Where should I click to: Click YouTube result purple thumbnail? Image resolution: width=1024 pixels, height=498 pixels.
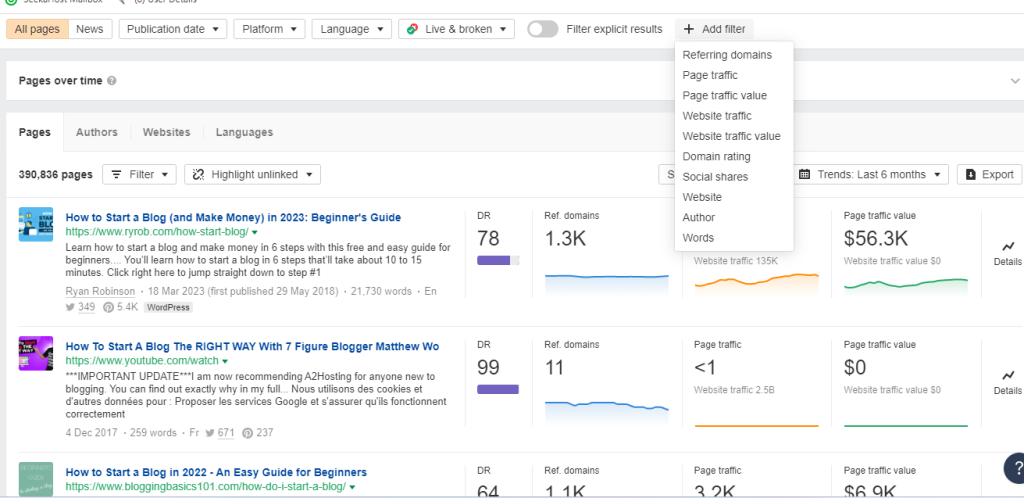point(36,353)
